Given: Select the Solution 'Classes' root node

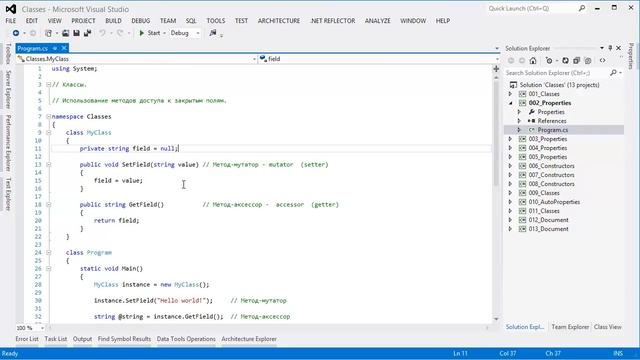Looking at the screenshot, I should tap(559, 85).
